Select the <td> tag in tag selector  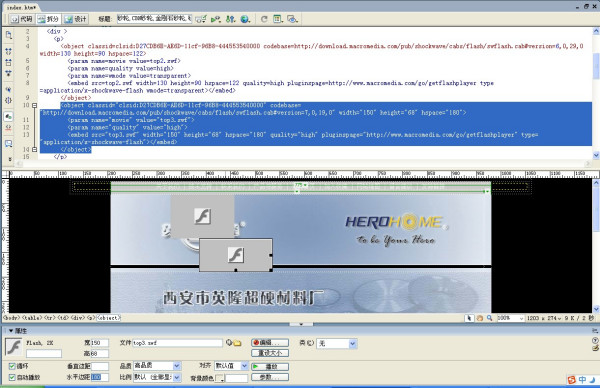(62, 318)
